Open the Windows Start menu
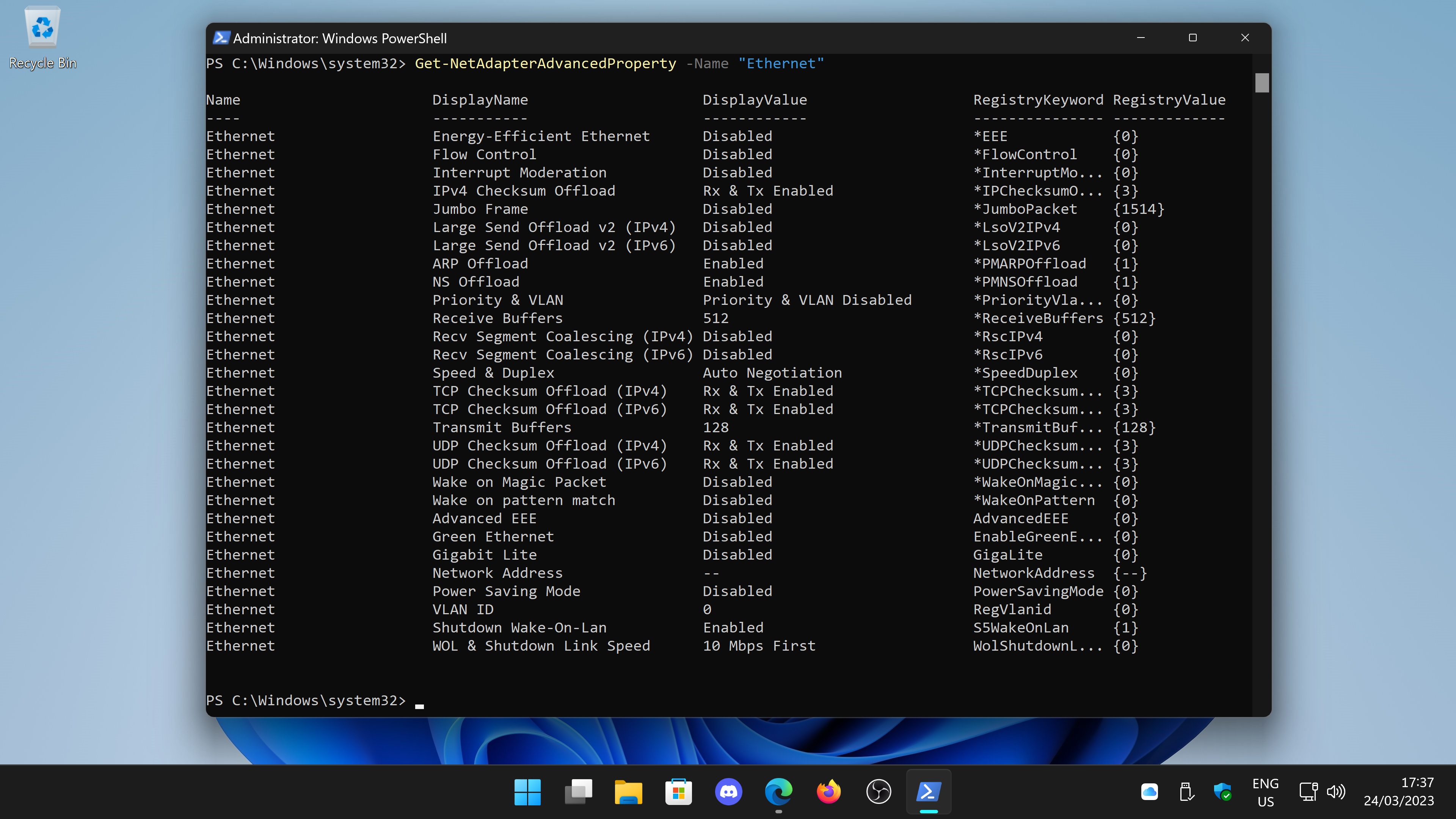Image resolution: width=1456 pixels, height=819 pixels. click(x=527, y=792)
